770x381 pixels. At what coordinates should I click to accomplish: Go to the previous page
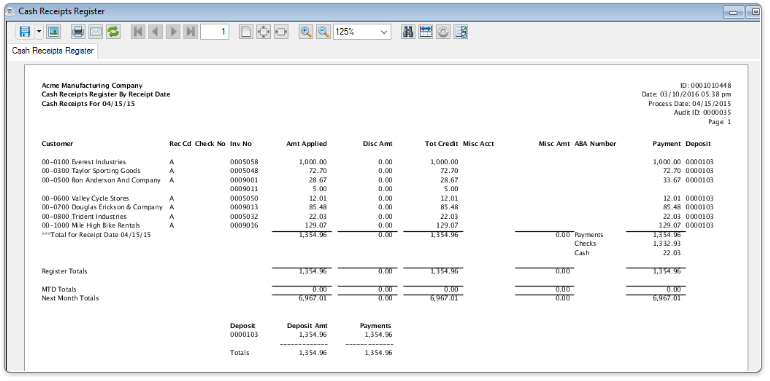click(155, 32)
